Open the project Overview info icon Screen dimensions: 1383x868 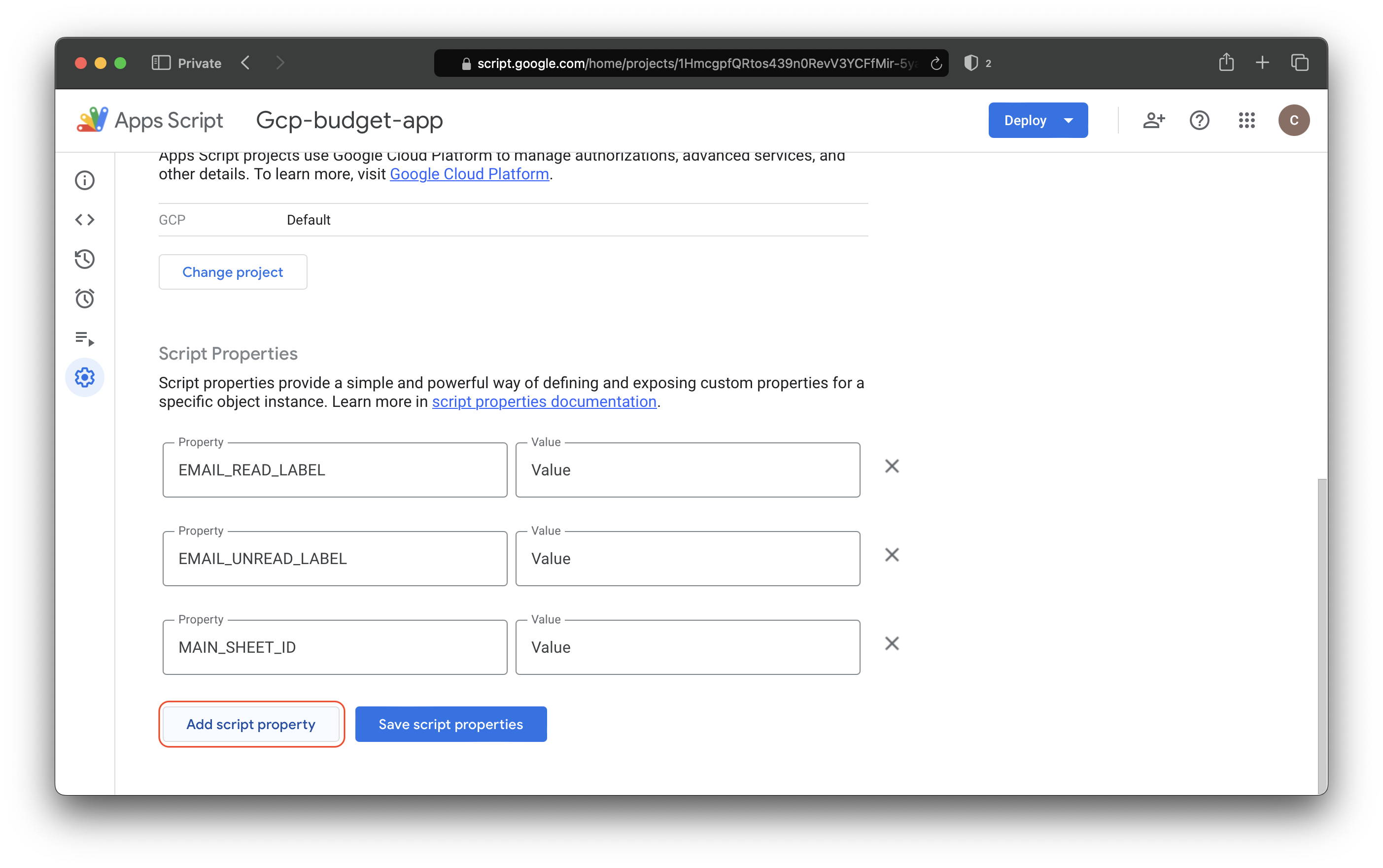tap(84, 180)
